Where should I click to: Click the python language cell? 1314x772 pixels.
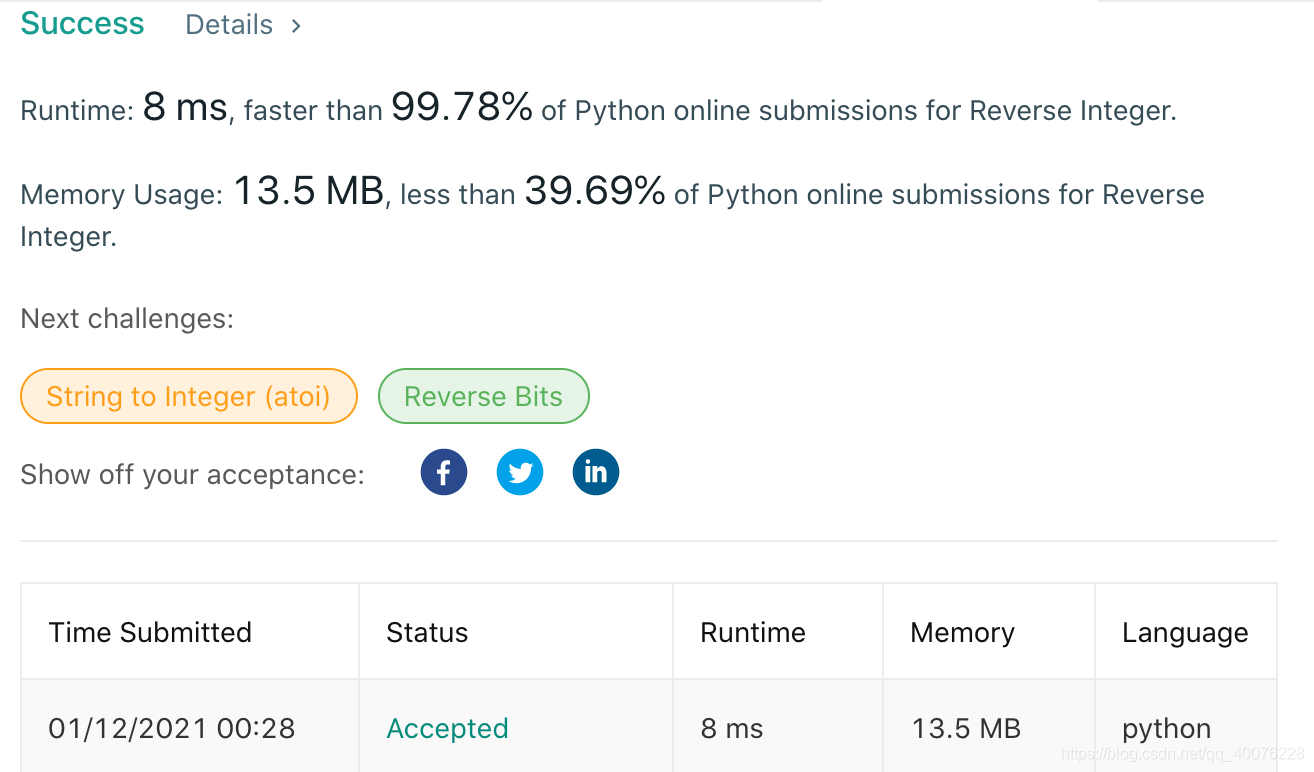1166,728
